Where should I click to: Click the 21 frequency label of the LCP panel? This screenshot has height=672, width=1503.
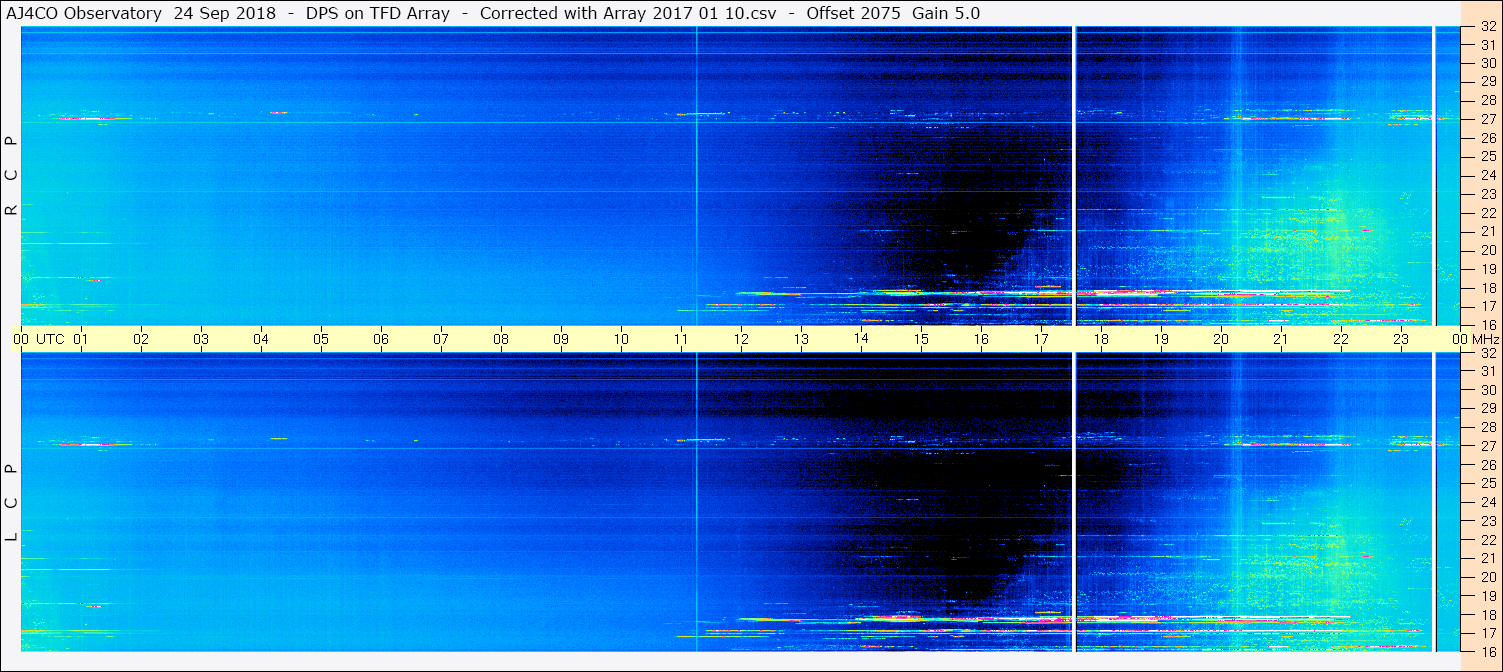tap(1488, 558)
